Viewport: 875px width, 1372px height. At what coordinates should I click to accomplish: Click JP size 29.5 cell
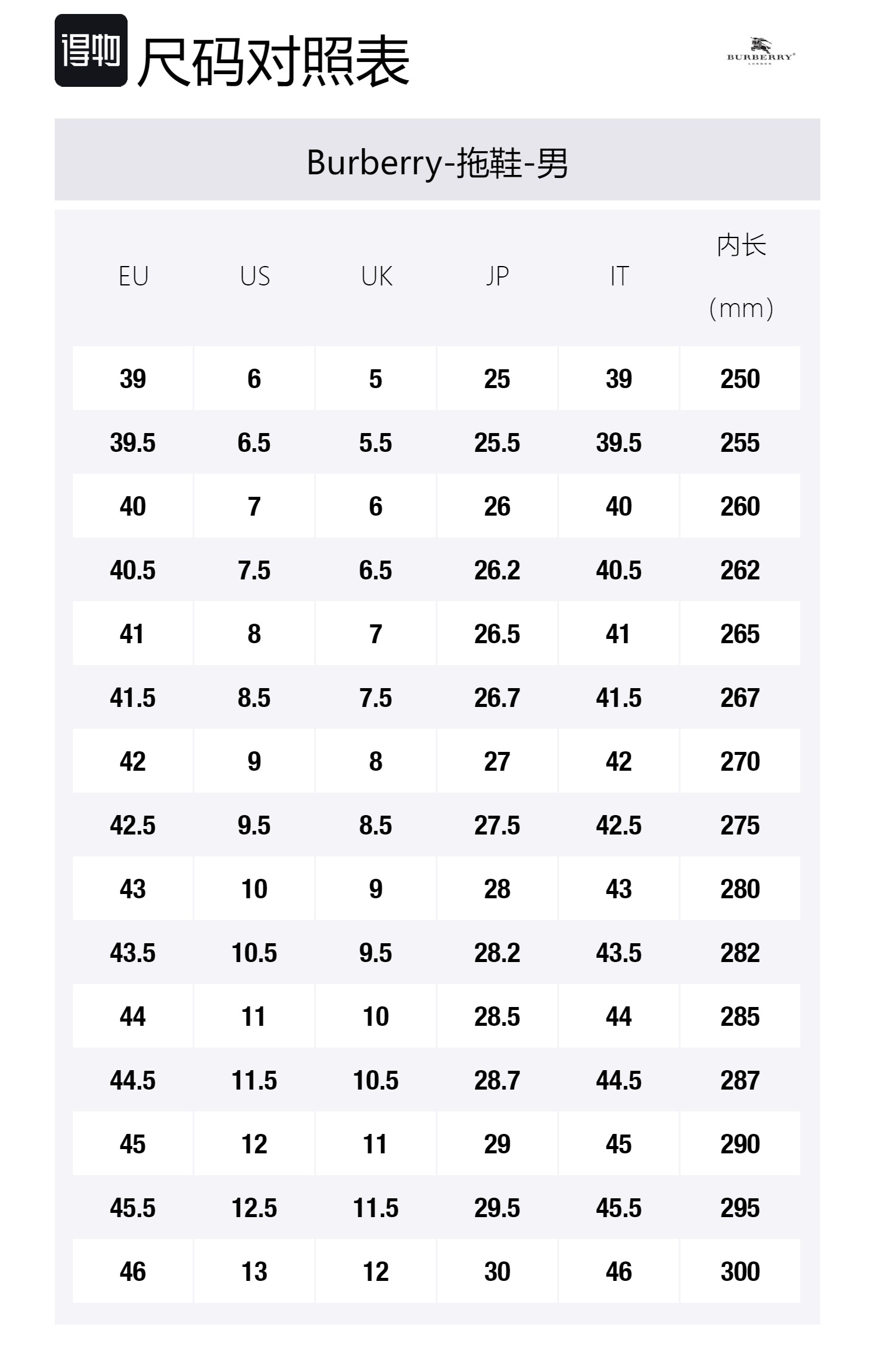tap(497, 1207)
